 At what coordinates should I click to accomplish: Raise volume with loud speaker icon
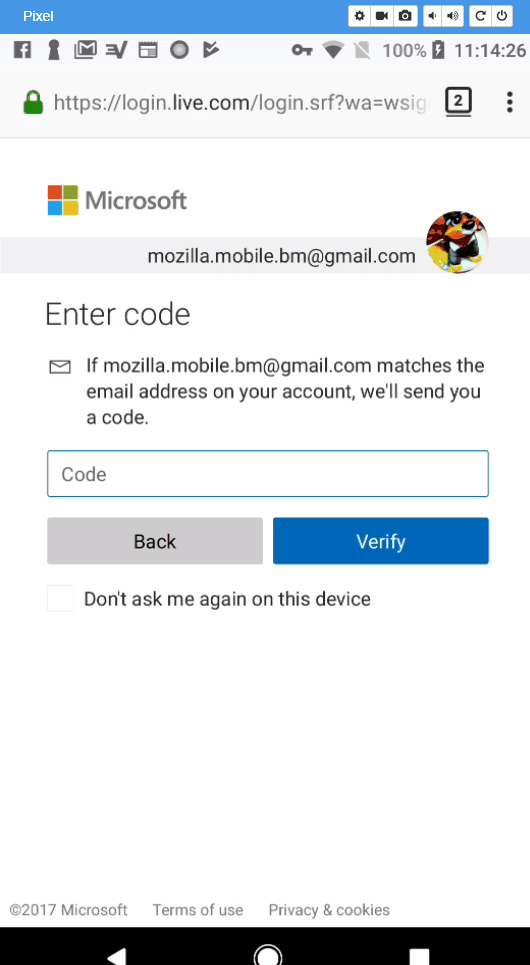point(453,16)
